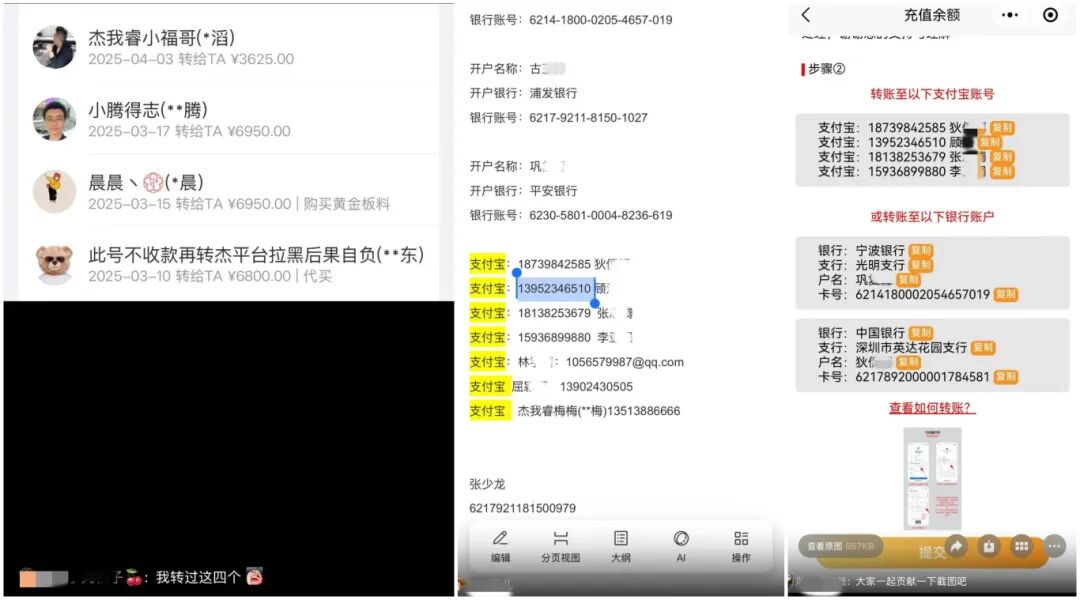1080x600 pixels.
Task: Click 查看原图 to view original image
Action: pos(840,546)
